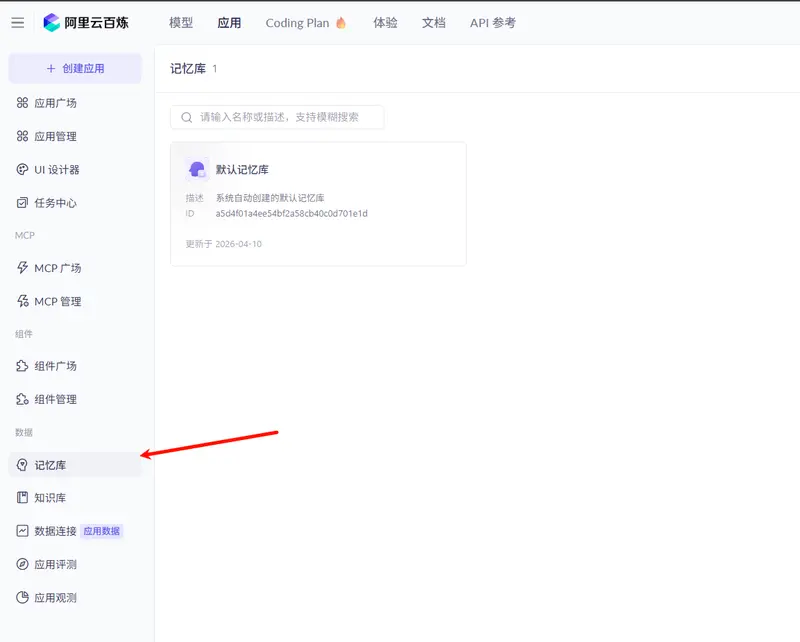The height and width of the screenshot is (642, 800).
Task: Open the MCP 管理 icon
Action: coord(21,301)
